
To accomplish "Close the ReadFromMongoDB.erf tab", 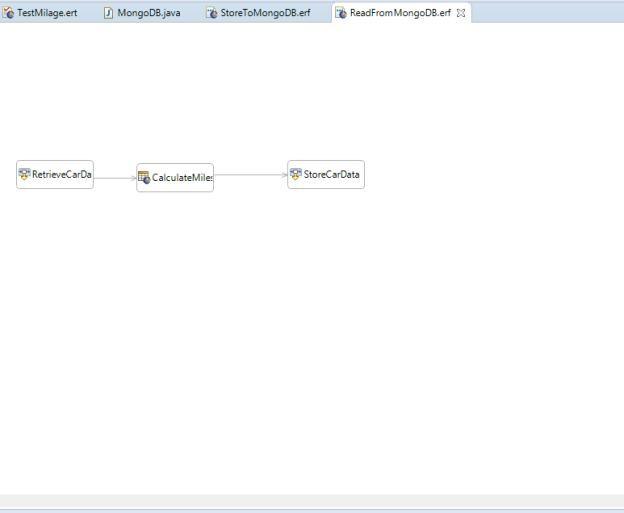I will [x=461, y=13].
